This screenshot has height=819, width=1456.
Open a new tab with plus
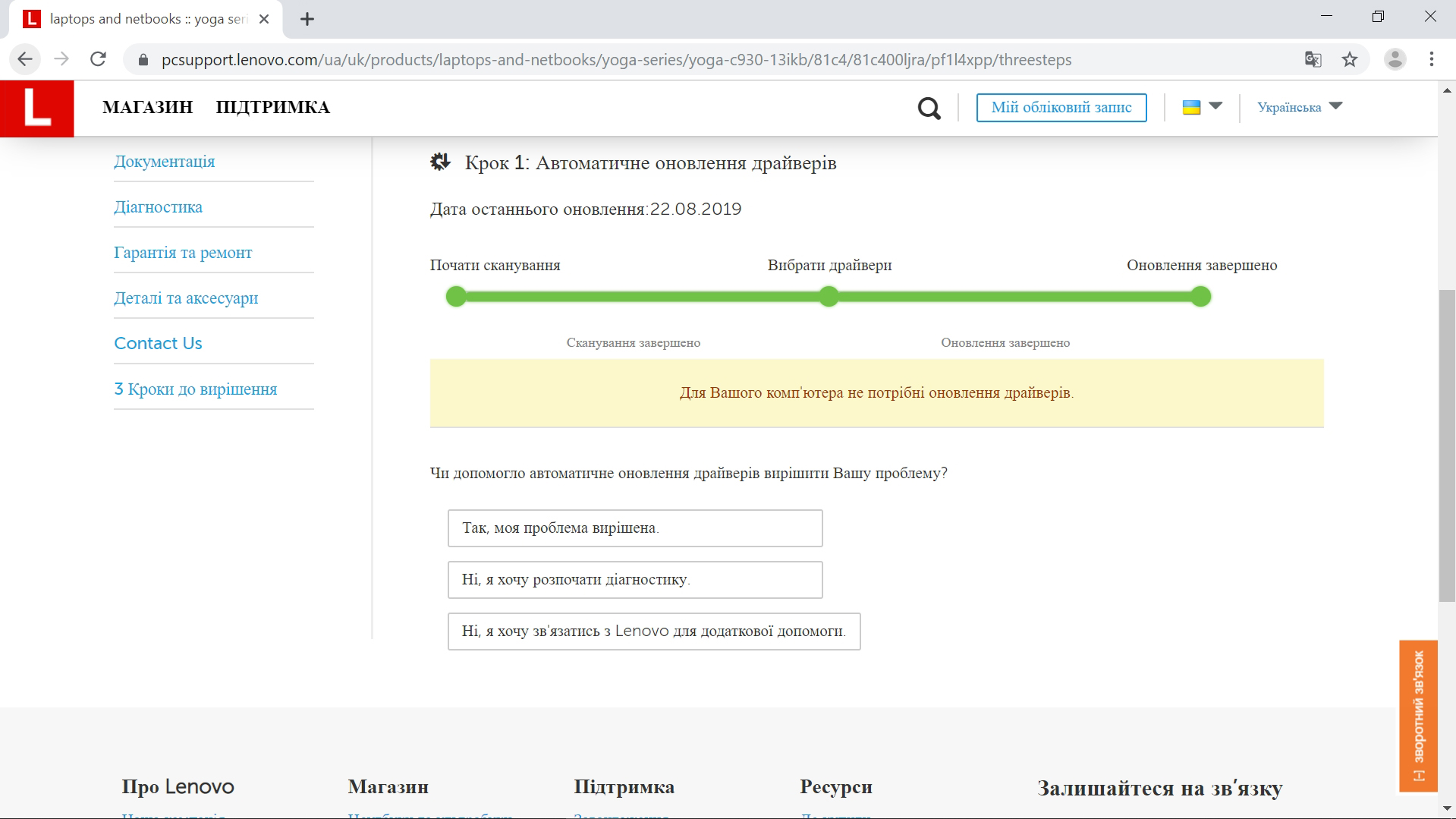tap(307, 20)
